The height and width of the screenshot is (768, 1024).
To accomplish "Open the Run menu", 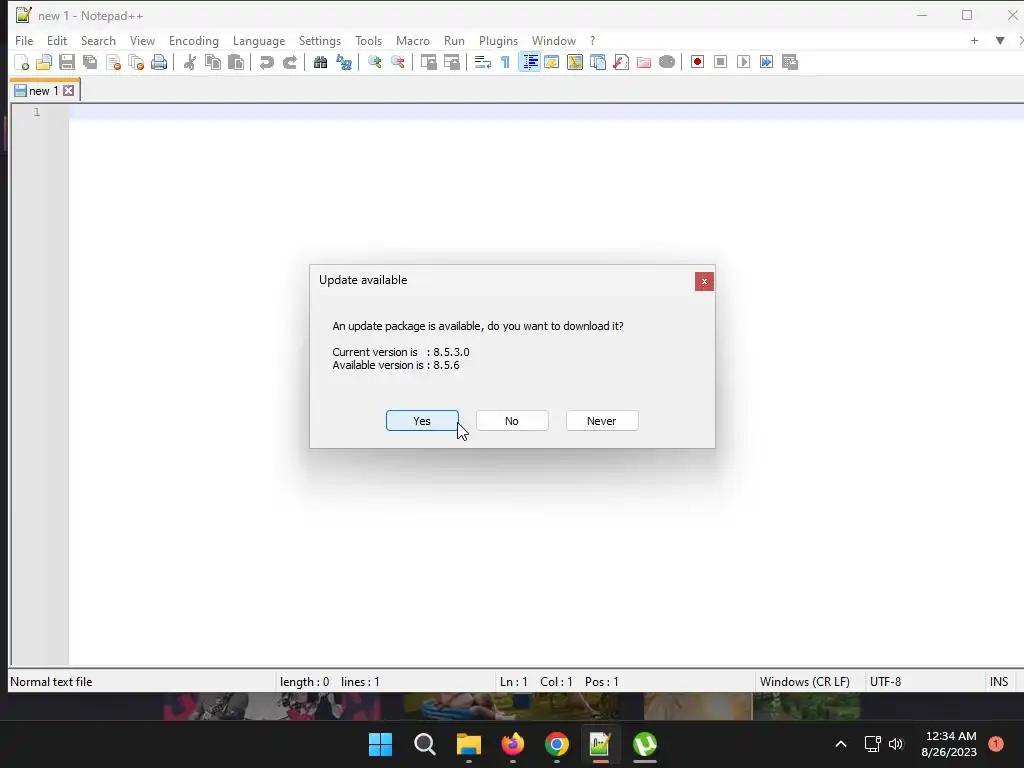I will tap(455, 40).
